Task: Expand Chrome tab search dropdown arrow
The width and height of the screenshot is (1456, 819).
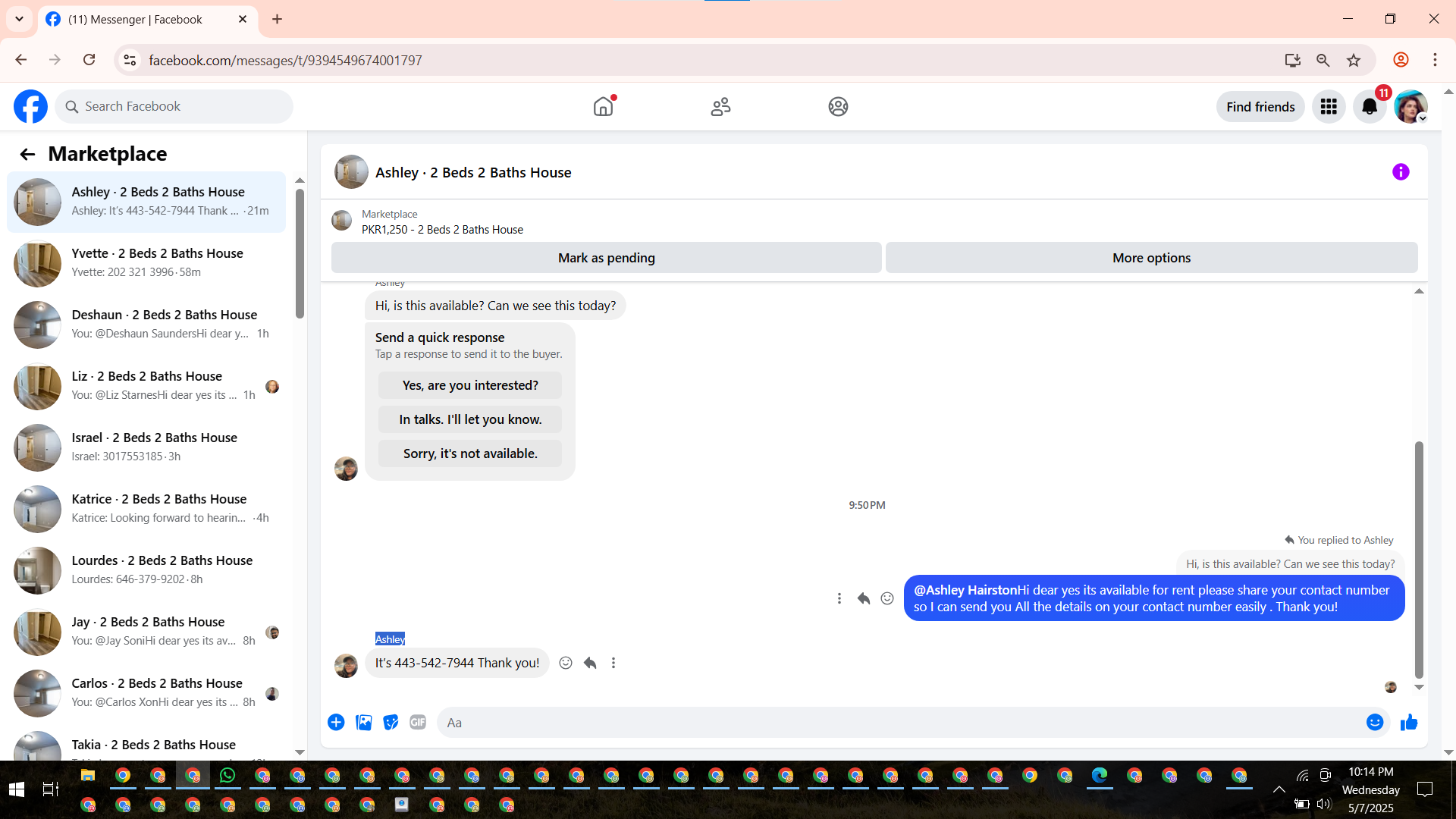Action: coord(19,19)
